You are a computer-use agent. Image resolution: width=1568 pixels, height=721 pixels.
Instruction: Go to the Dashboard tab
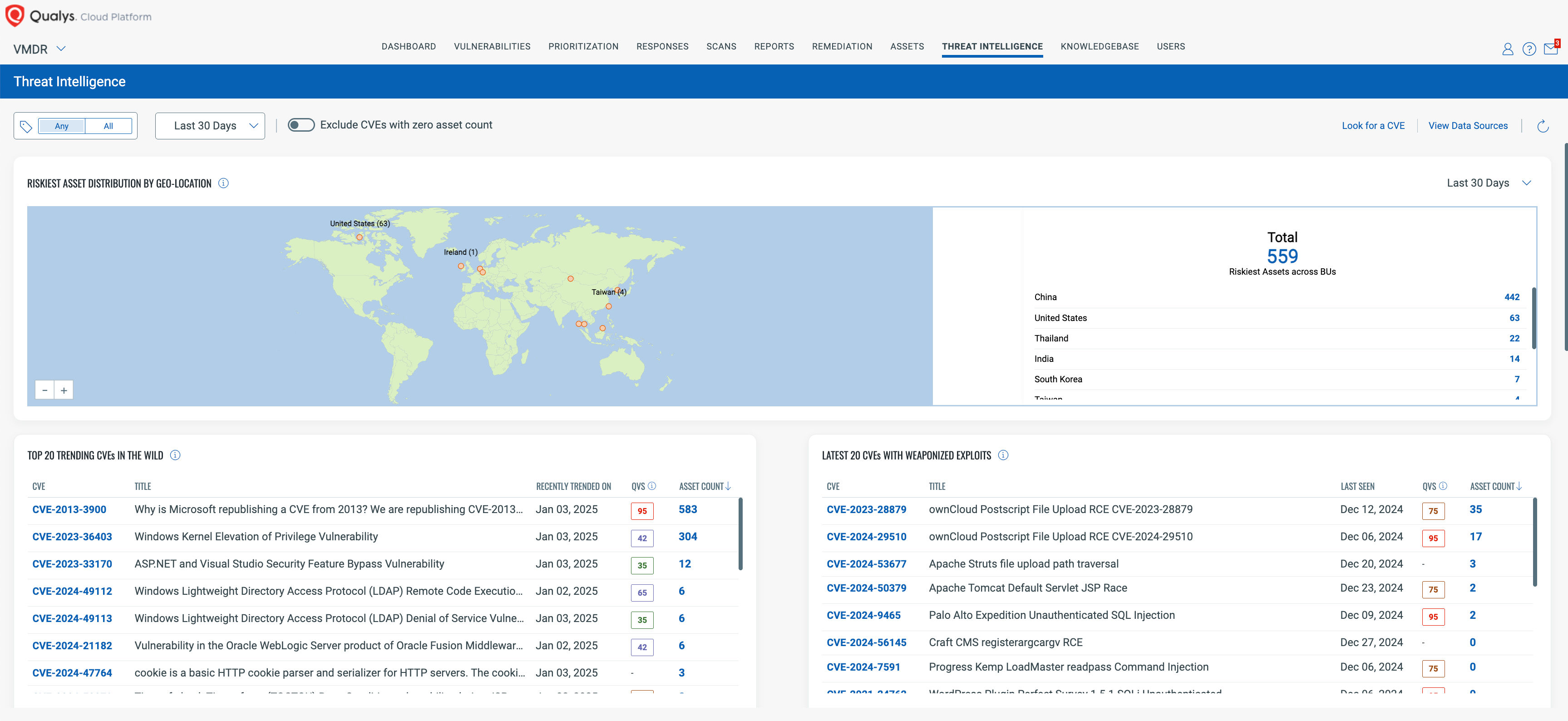(x=409, y=46)
